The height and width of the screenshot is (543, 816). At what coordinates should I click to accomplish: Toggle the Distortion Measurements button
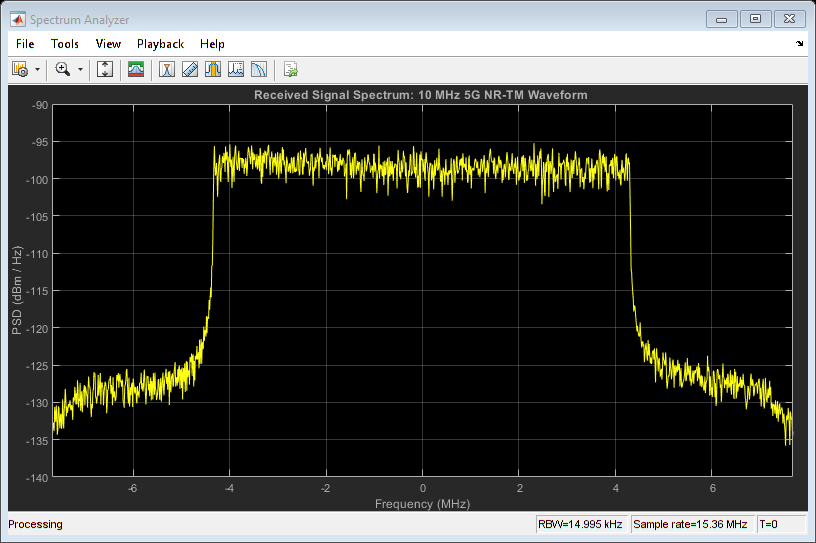[236, 69]
